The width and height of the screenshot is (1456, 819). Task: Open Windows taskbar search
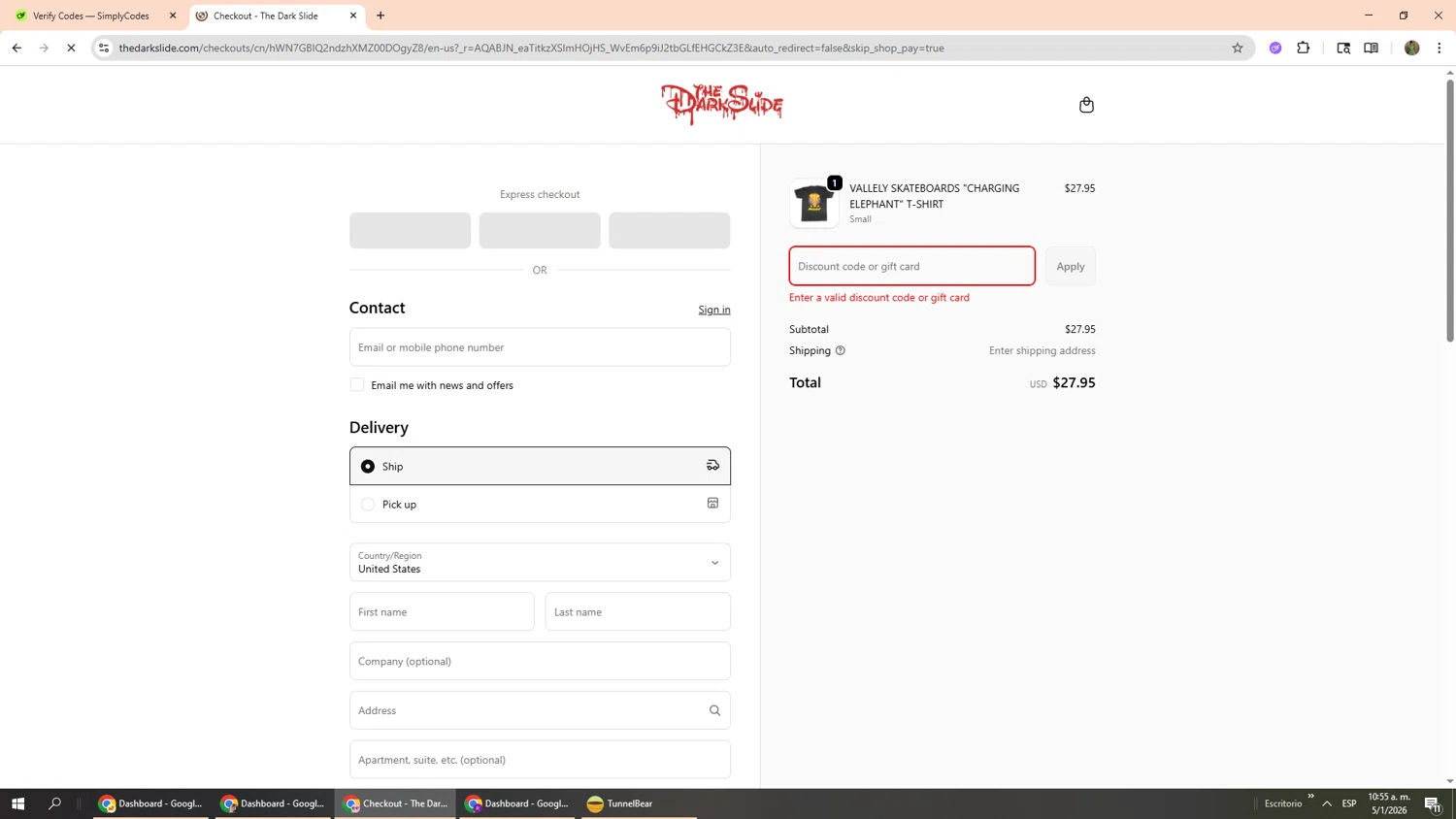(54, 803)
